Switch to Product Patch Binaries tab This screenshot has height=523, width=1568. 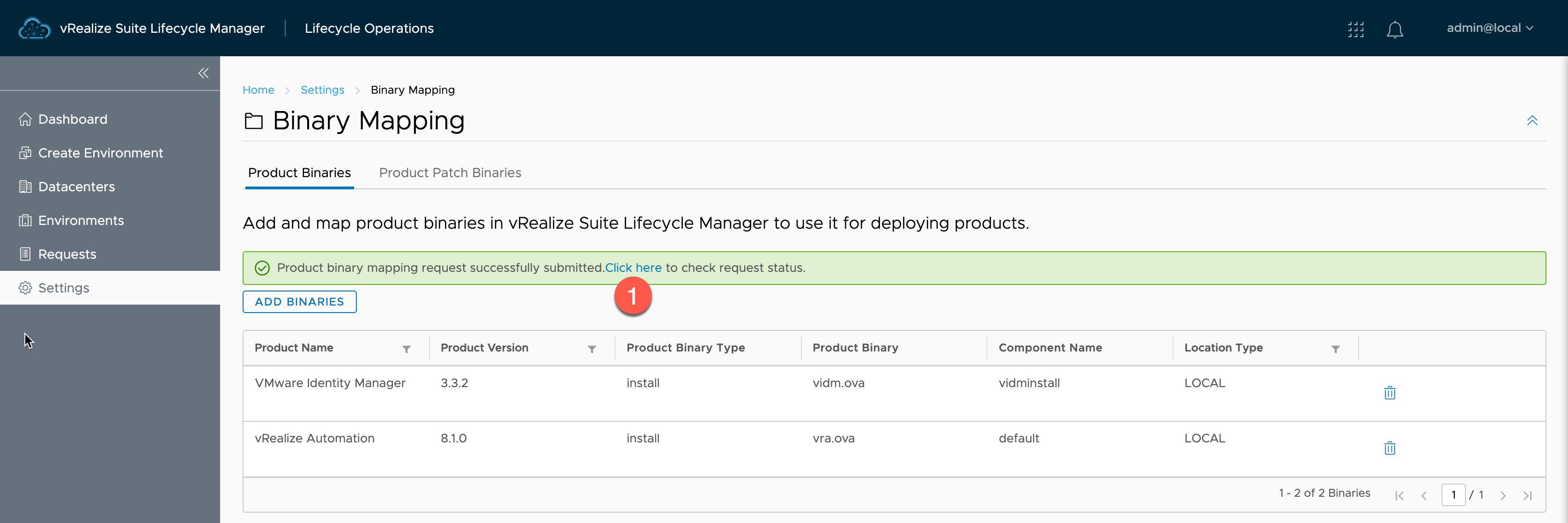(x=450, y=172)
